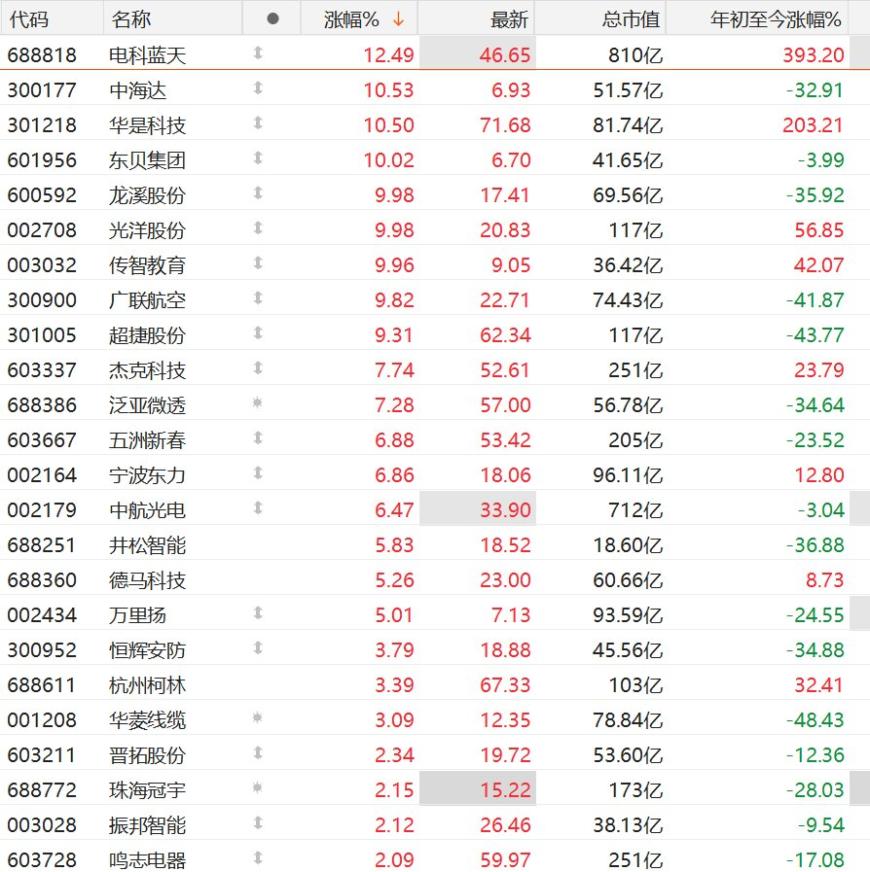Click the marker icon in 超捷股份 row
Viewport: 870px width, 872px height.
pyautogui.click(x=258, y=334)
